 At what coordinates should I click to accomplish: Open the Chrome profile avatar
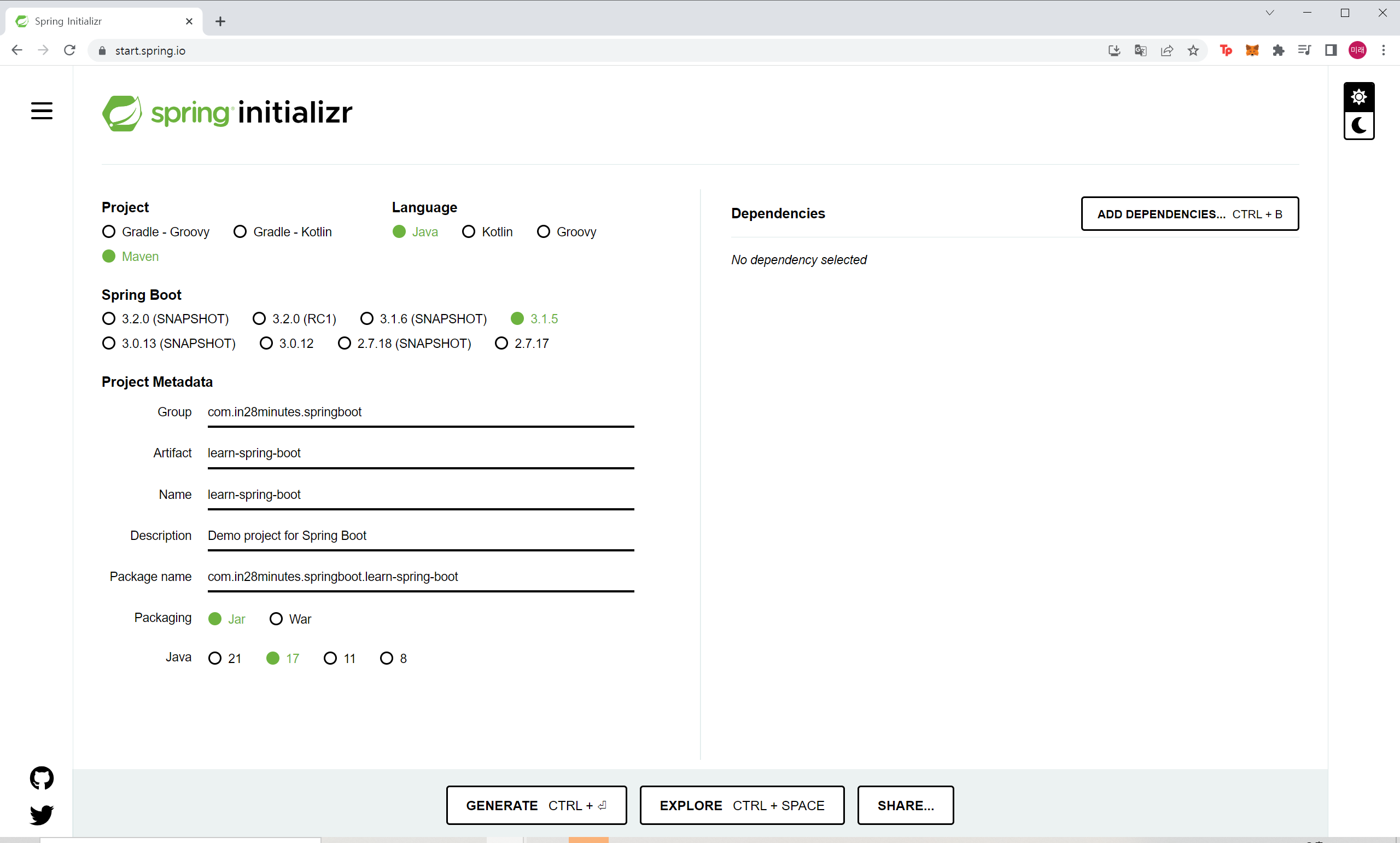click(x=1357, y=50)
